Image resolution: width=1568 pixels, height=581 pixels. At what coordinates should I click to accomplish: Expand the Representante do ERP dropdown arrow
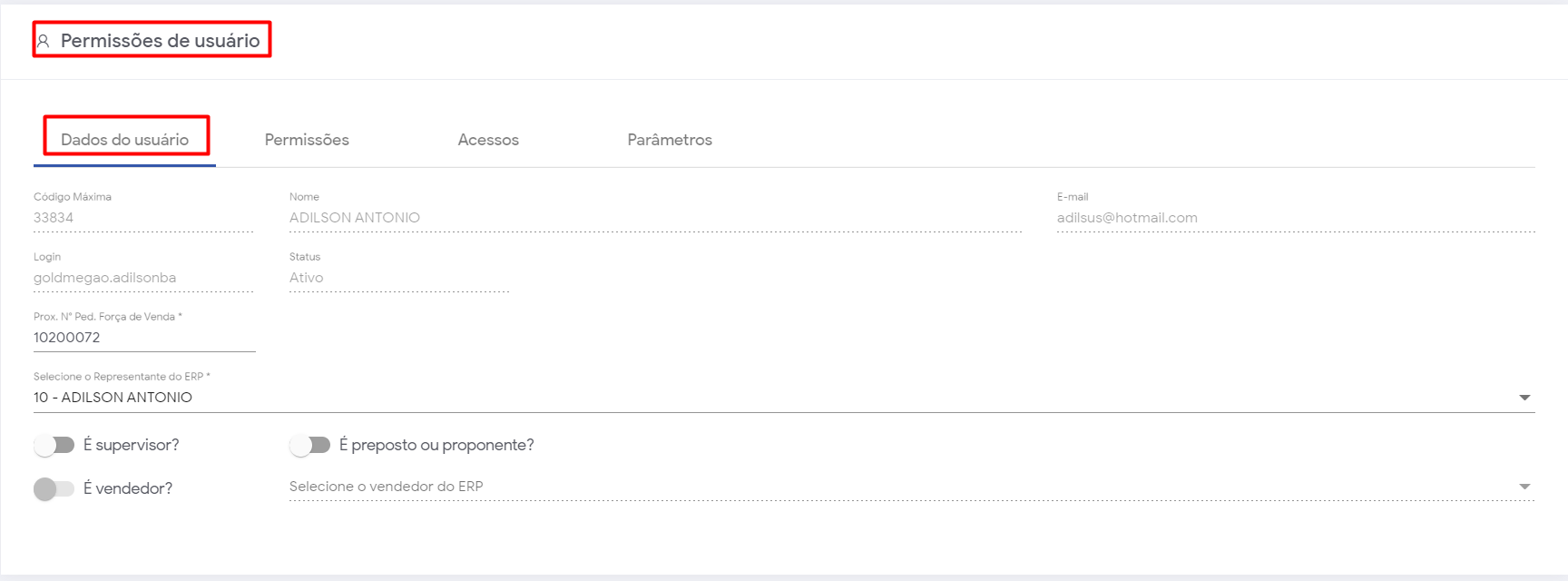[1524, 398]
